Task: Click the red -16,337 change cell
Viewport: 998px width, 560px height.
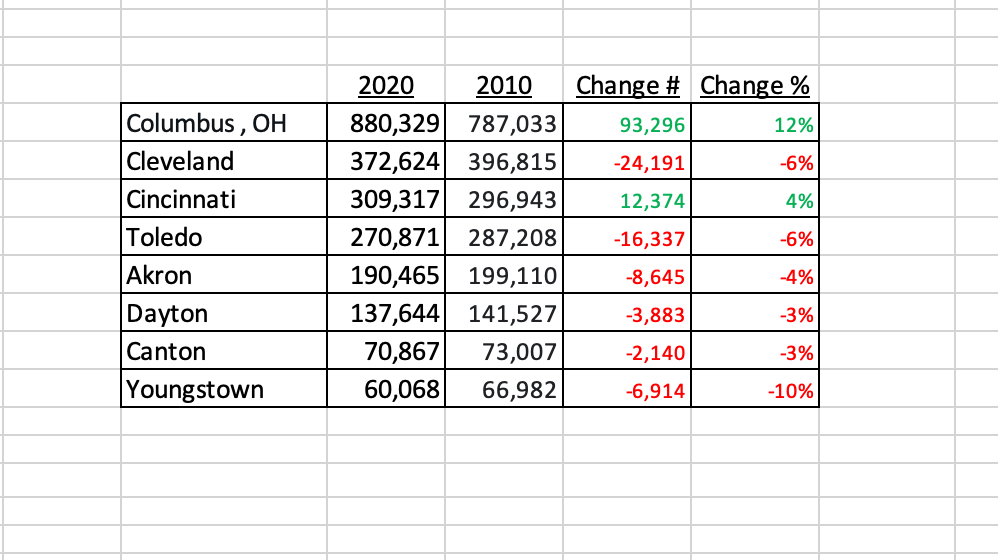Action: coord(627,237)
